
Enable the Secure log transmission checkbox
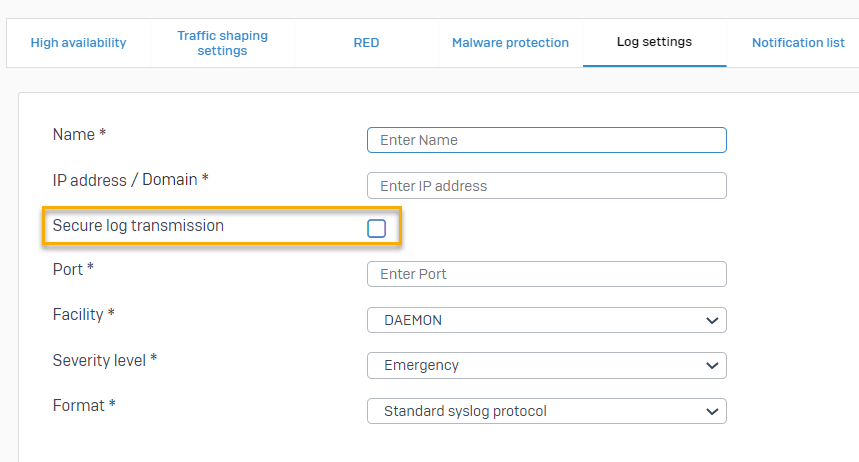(376, 228)
